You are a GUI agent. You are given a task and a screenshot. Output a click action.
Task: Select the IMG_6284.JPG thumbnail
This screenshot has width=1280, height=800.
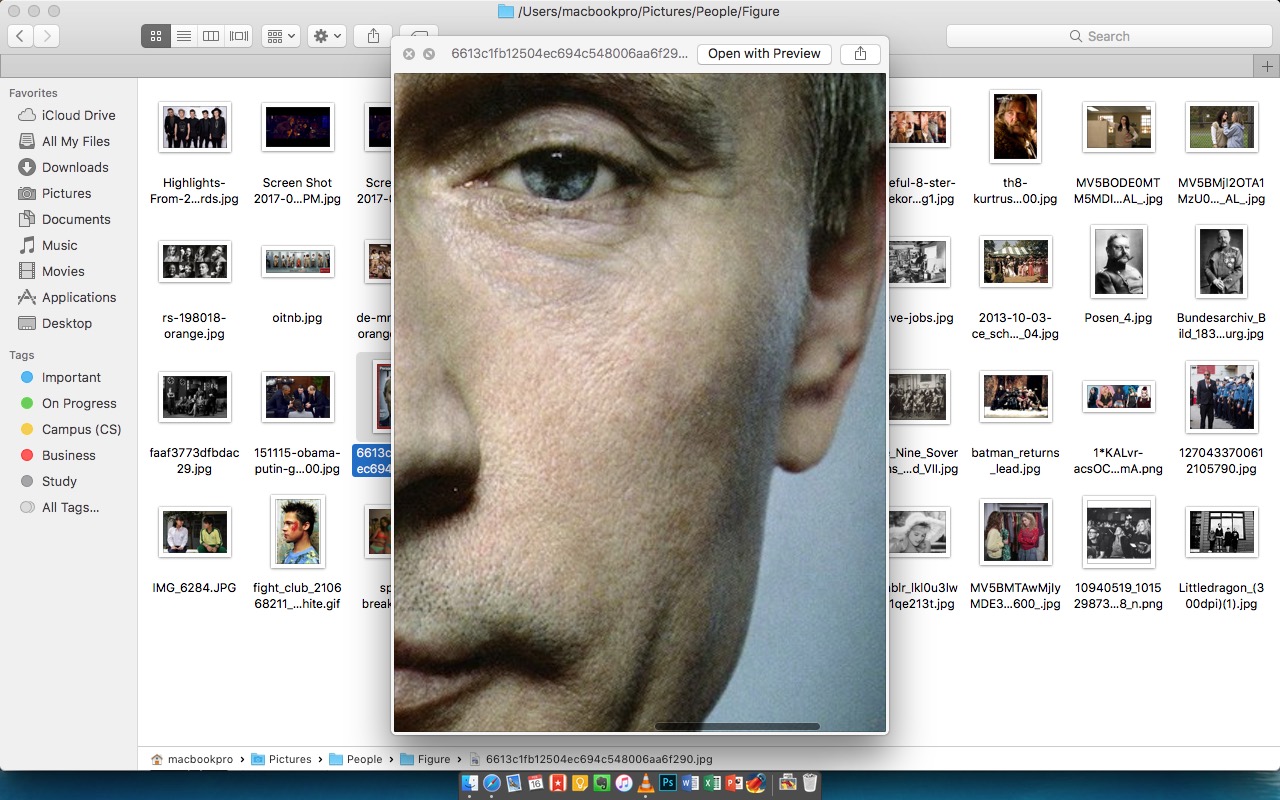[x=195, y=532]
